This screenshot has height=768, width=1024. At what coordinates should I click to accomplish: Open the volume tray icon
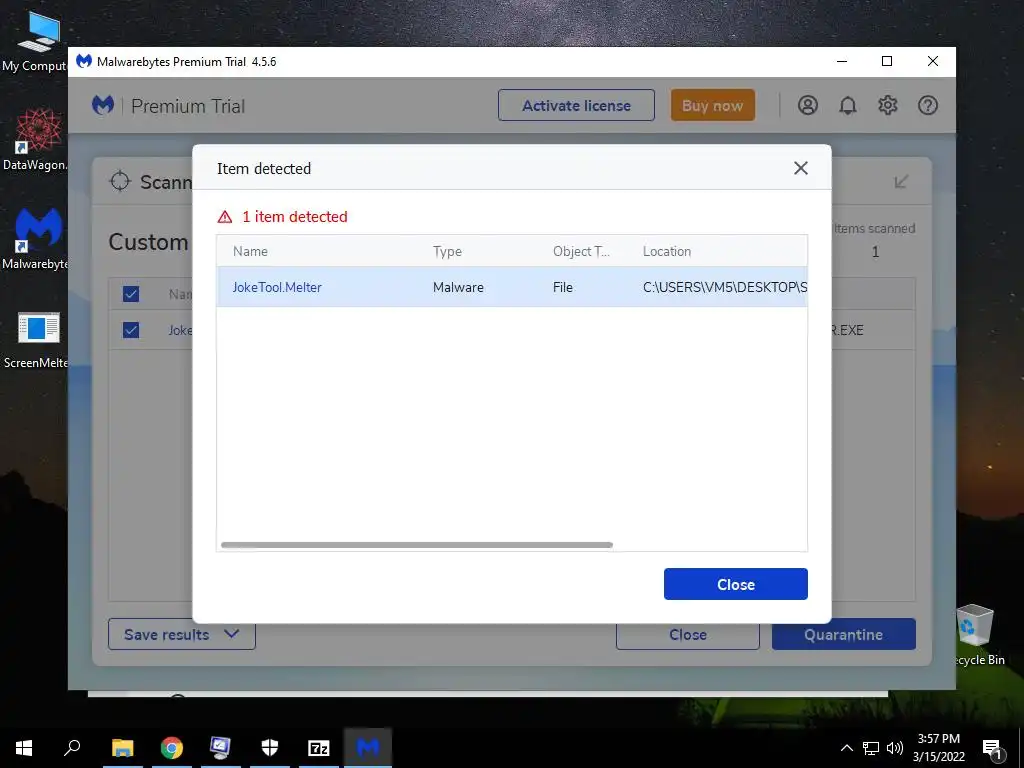click(x=895, y=748)
